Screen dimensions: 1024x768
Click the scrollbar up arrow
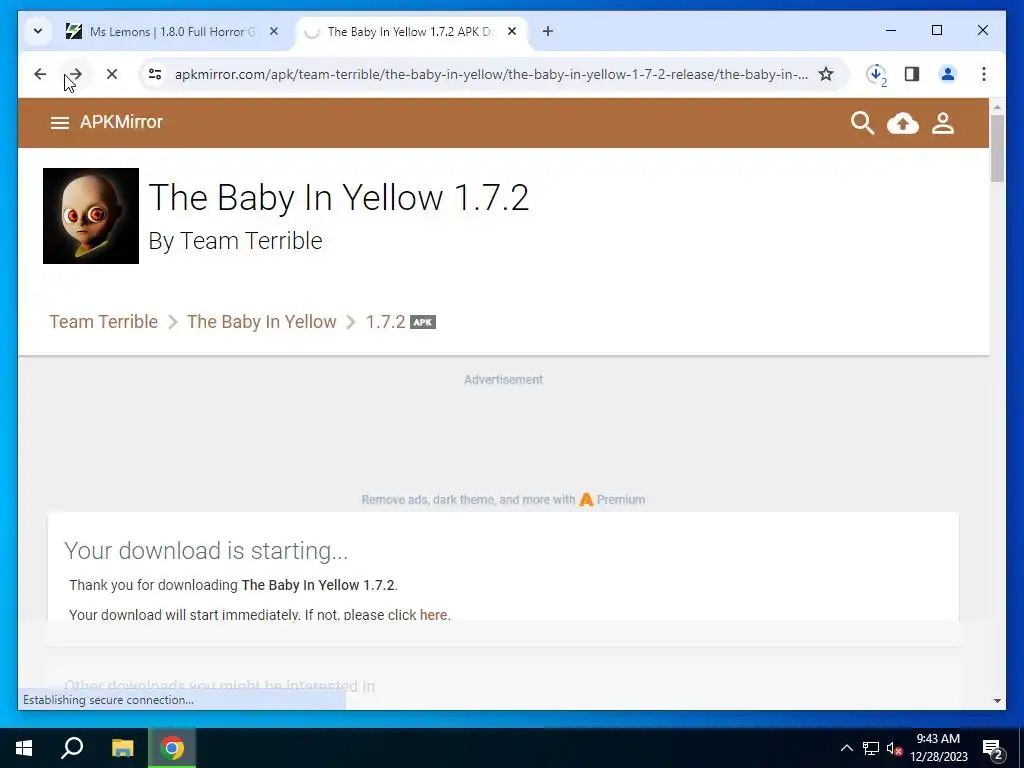coord(997,106)
